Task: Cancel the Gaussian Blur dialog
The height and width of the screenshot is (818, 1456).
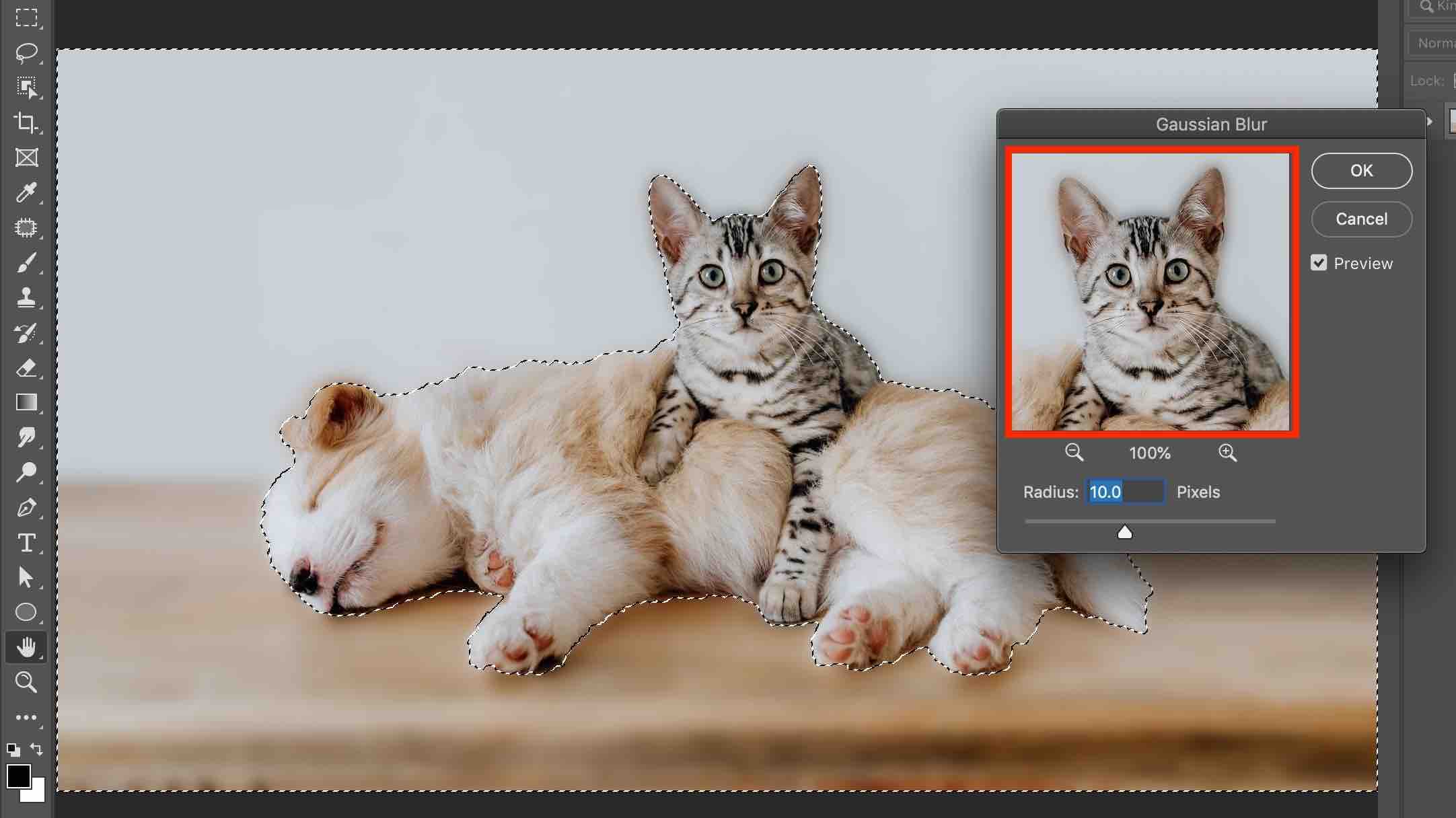Action: pyautogui.click(x=1361, y=219)
